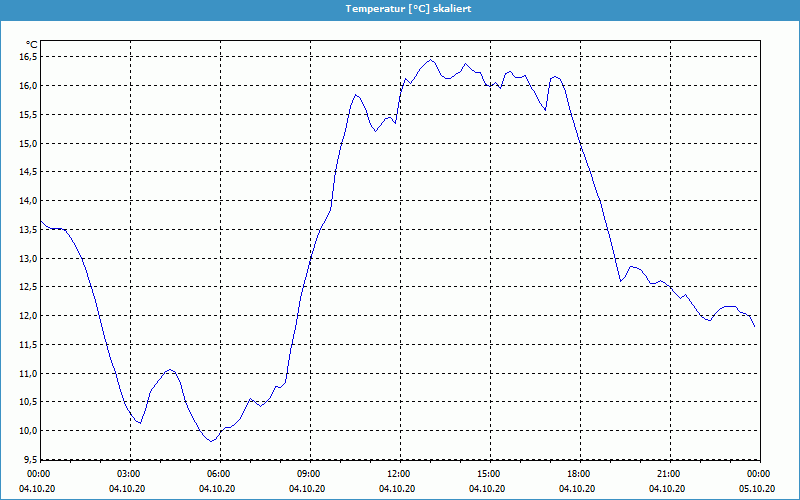Click the 16,5 y-axis label
Screen dimensions: 800x500
tap(27, 57)
